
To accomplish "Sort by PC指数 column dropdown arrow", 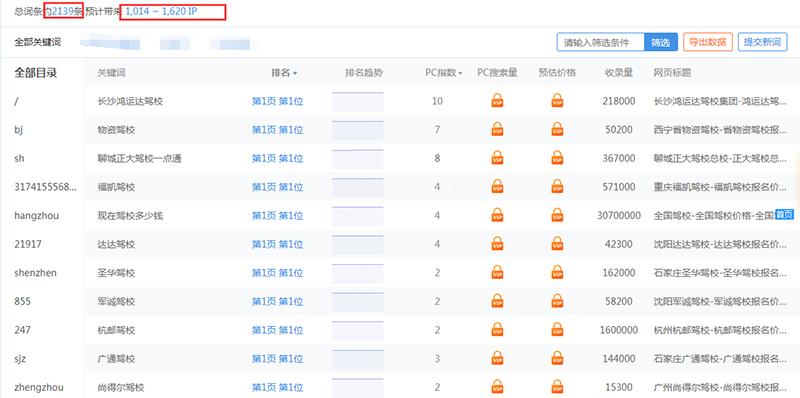I will [460, 73].
